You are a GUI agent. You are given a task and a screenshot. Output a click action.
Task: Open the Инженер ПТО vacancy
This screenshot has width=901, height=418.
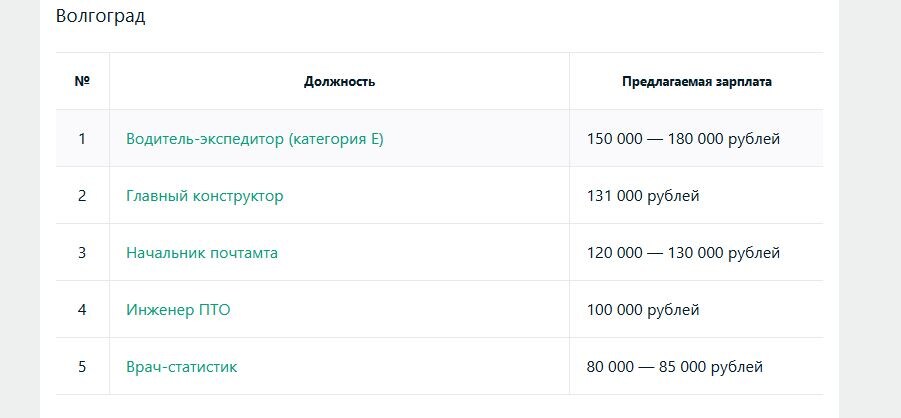(178, 310)
